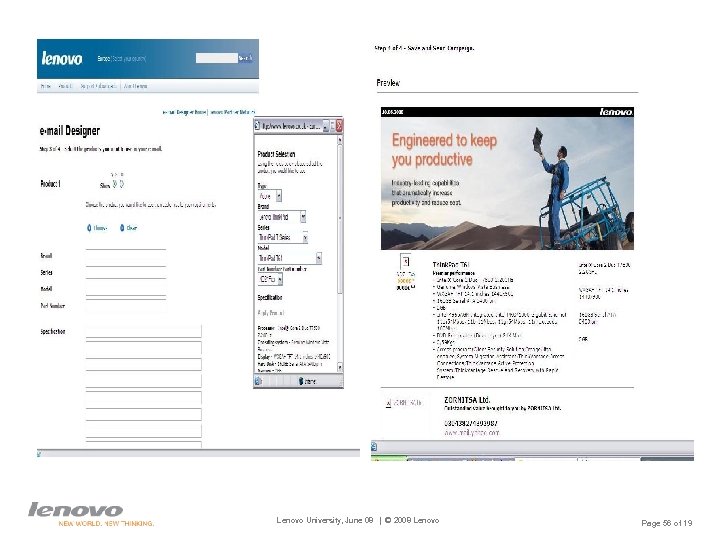Viewport: 720px width, 540px height.
Task: Click the Lenovo logo in the blue header
Action: (x=62, y=58)
